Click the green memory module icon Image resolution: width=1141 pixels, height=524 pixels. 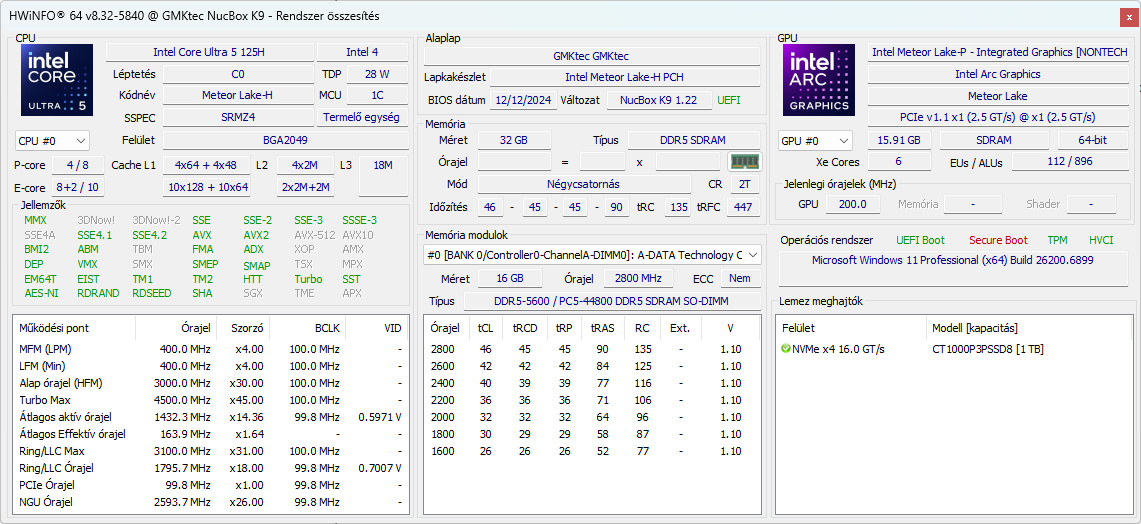pyautogui.click(x=742, y=161)
